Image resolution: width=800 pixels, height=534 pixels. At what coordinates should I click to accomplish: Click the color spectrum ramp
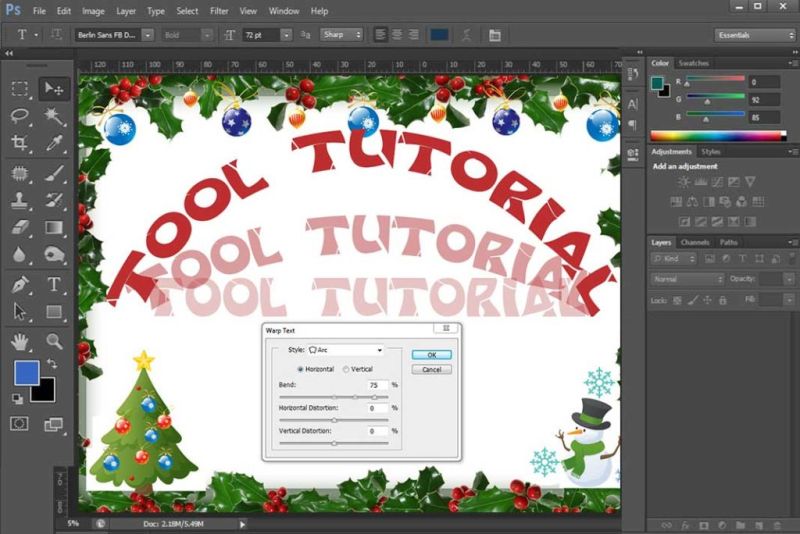click(x=718, y=136)
